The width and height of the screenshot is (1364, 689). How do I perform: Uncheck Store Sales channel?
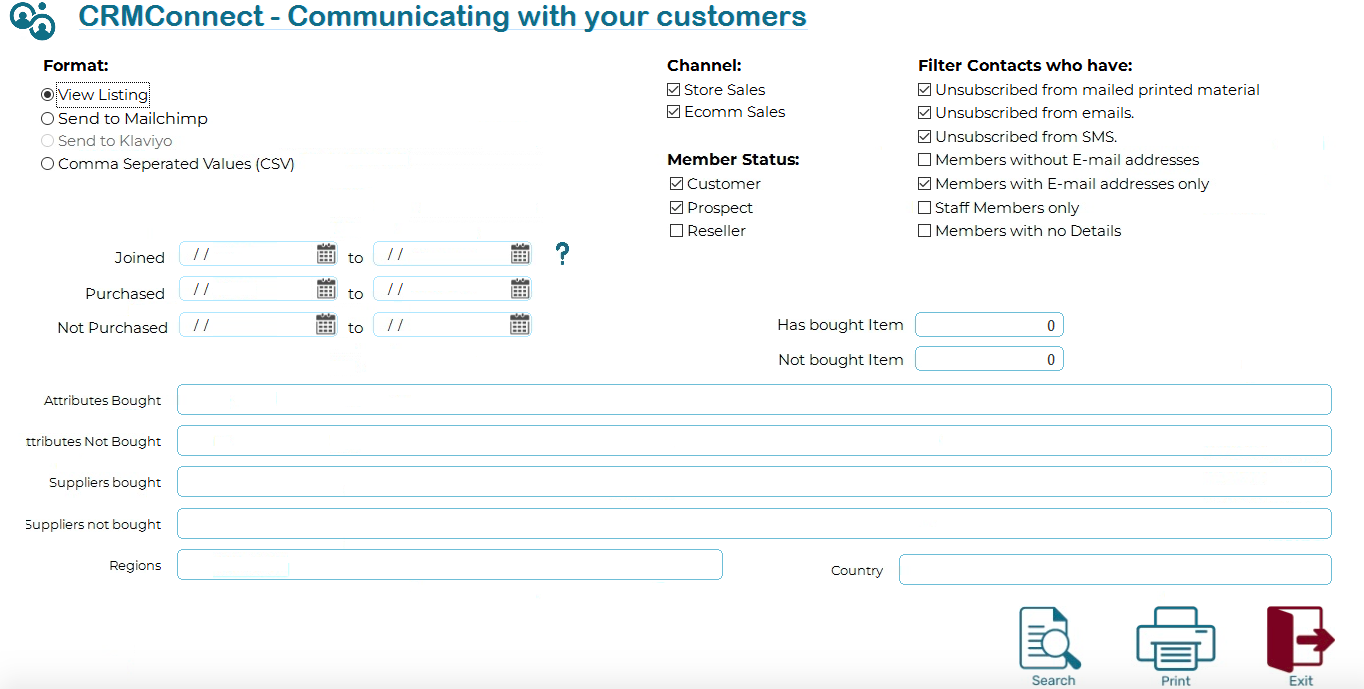[x=674, y=90]
